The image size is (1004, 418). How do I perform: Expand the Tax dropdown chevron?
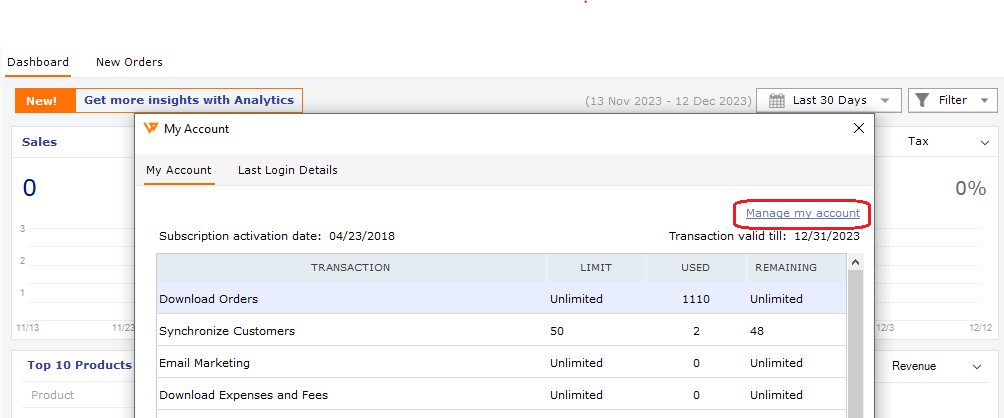(985, 143)
